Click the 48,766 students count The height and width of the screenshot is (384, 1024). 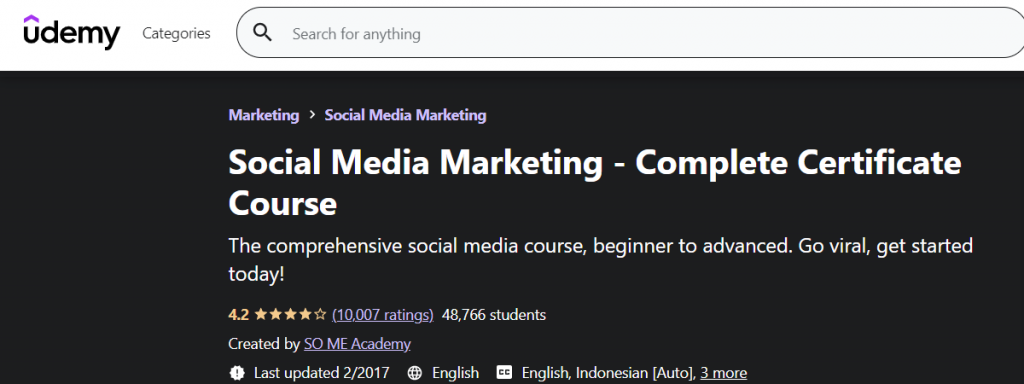(x=494, y=315)
